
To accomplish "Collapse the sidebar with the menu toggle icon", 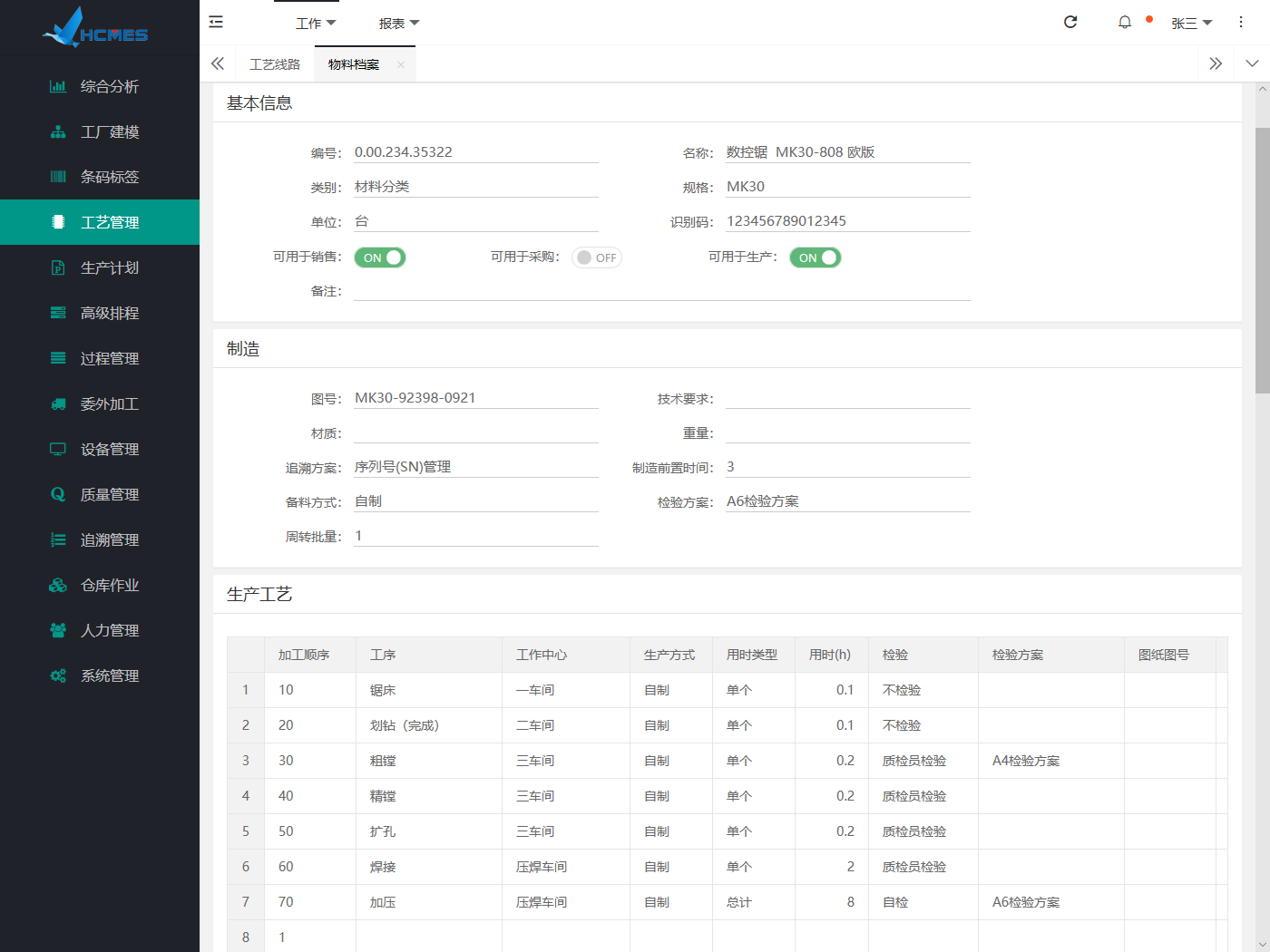I will (x=216, y=22).
